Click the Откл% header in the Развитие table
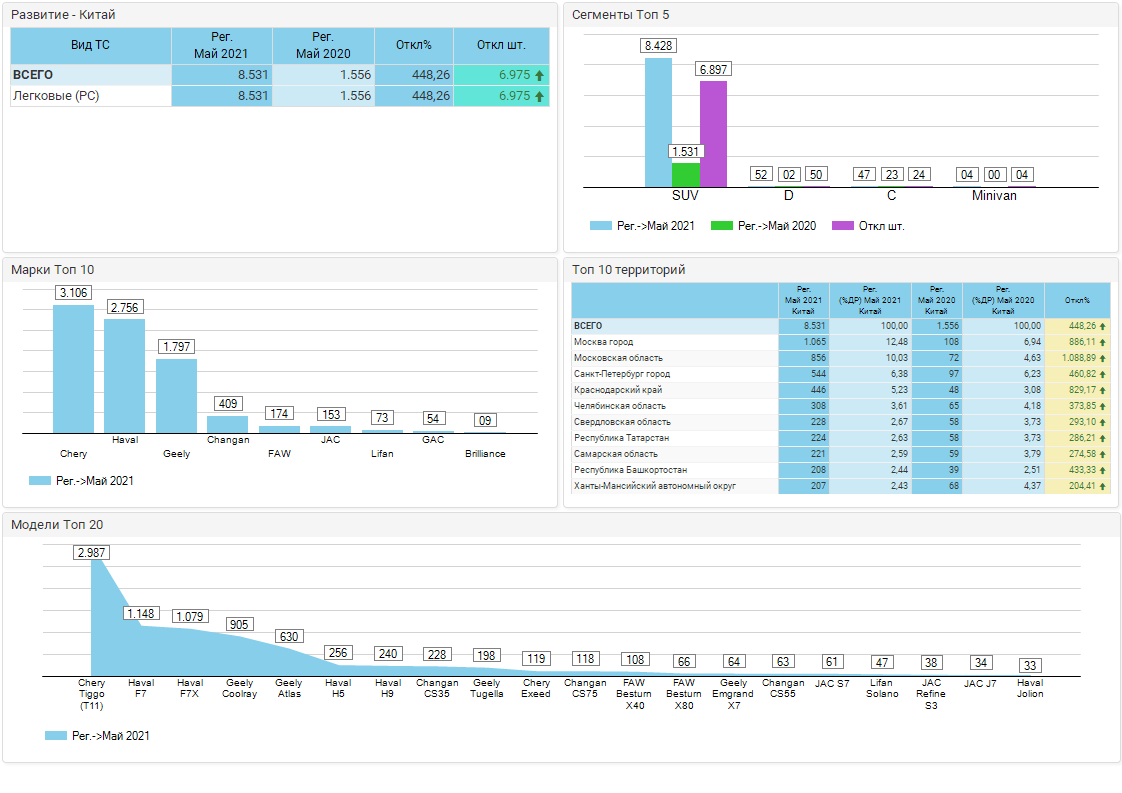 [x=414, y=46]
